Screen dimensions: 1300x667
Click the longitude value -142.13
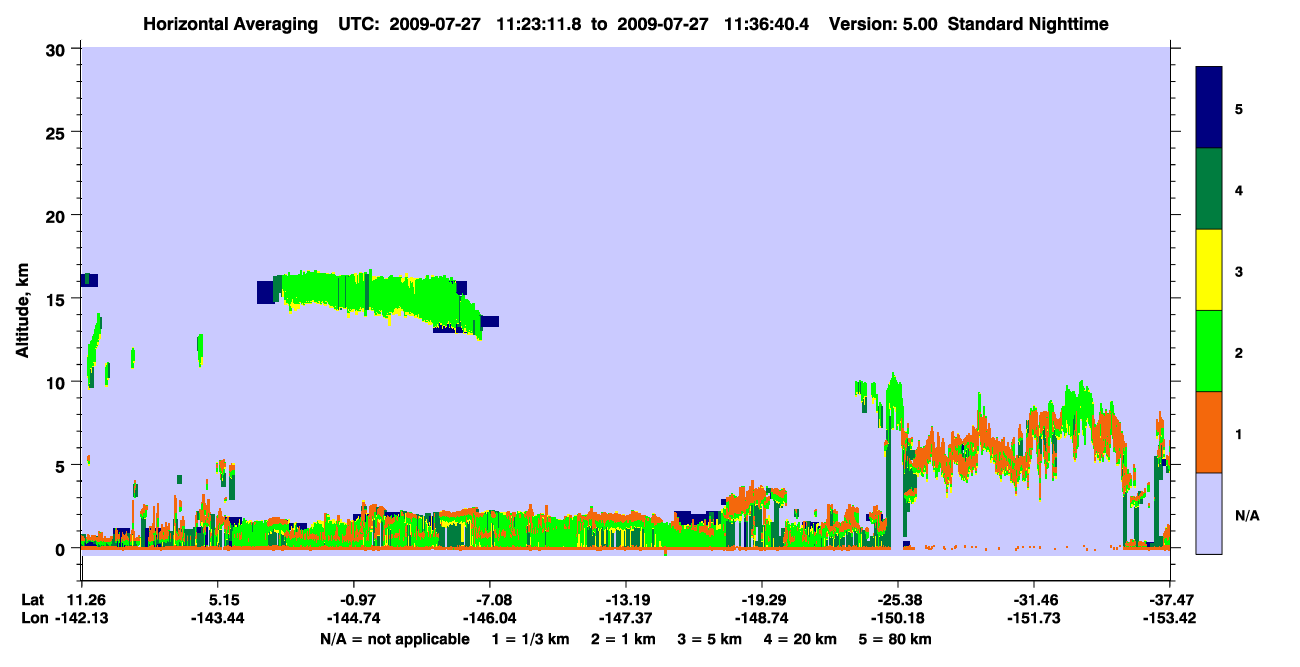coord(81,619)
